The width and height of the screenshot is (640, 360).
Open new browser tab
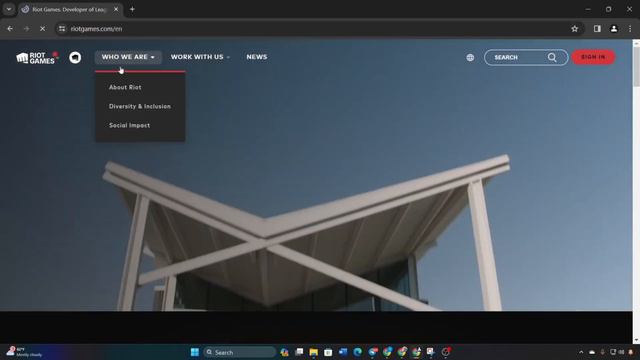[132, 9]
